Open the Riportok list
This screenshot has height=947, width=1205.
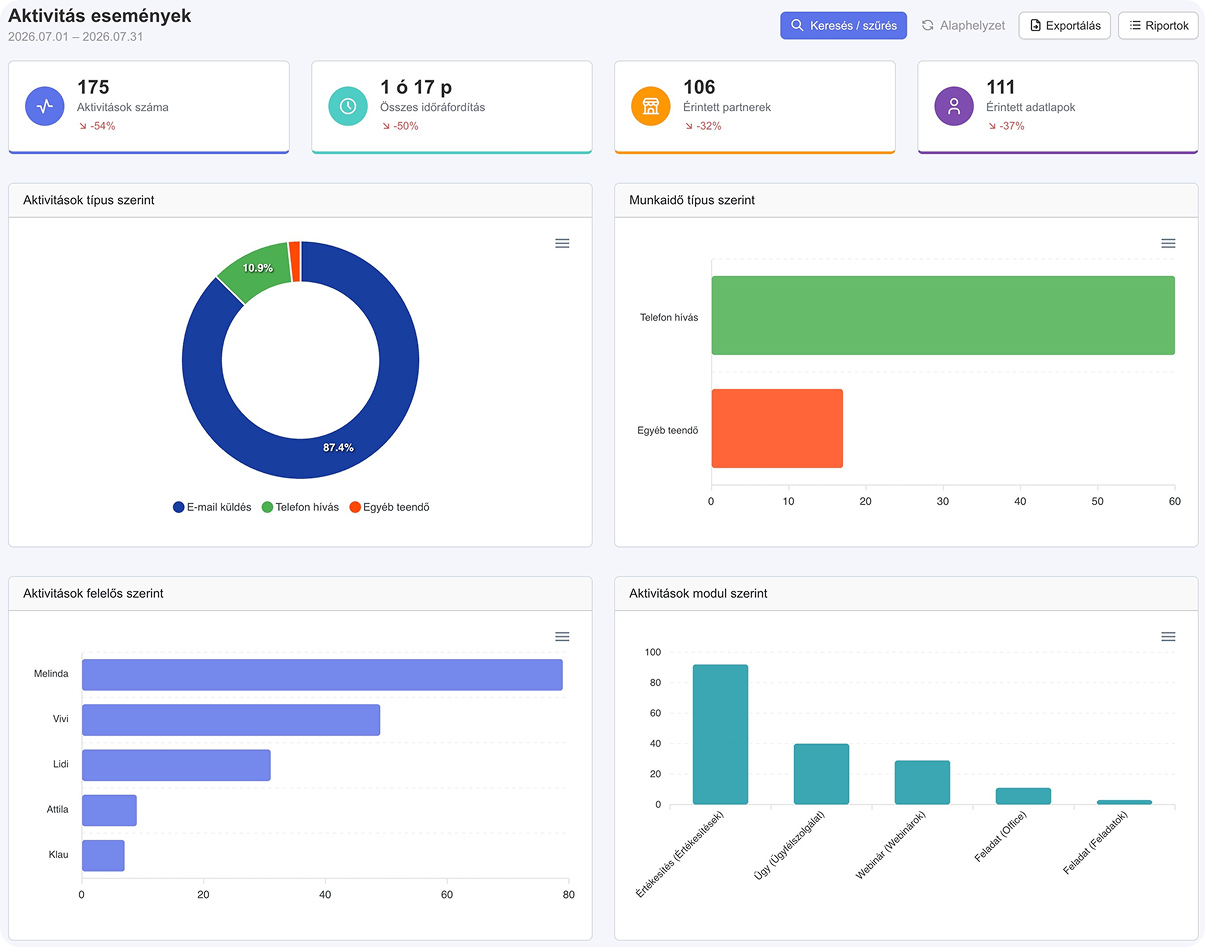(x=1158, y=25)
